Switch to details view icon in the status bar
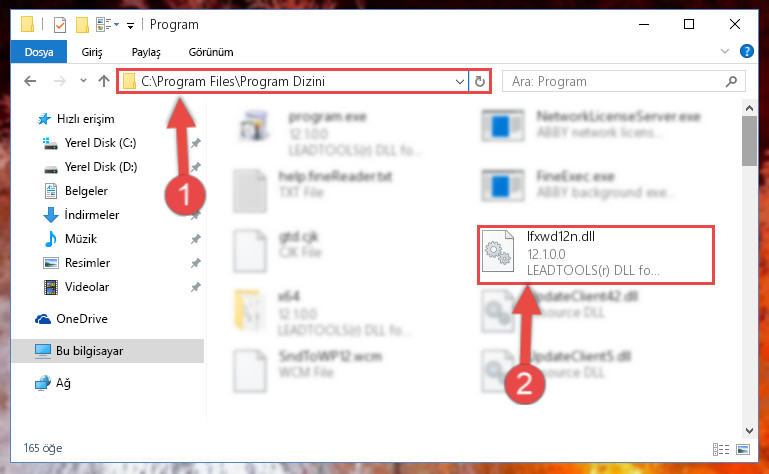 [x=720, y=449]
